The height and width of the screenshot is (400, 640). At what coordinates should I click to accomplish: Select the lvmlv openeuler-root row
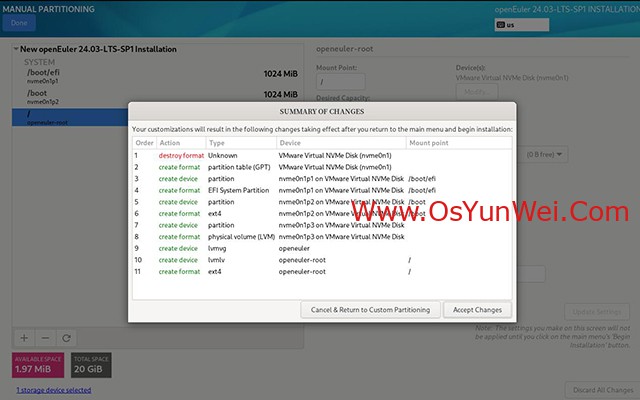pos(322,260)
